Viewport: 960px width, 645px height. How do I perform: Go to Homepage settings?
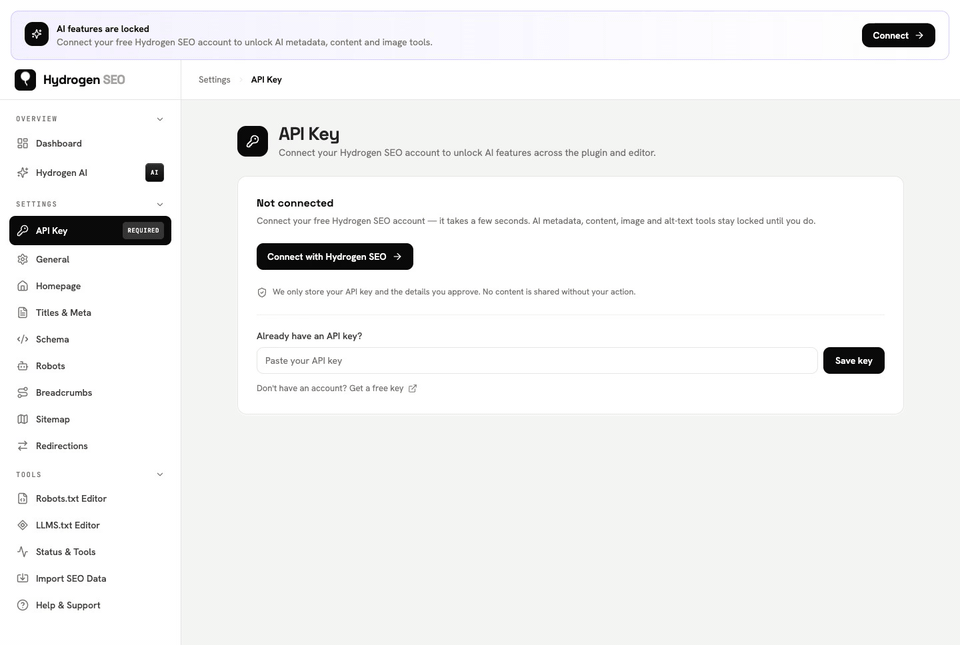[90, 286]
